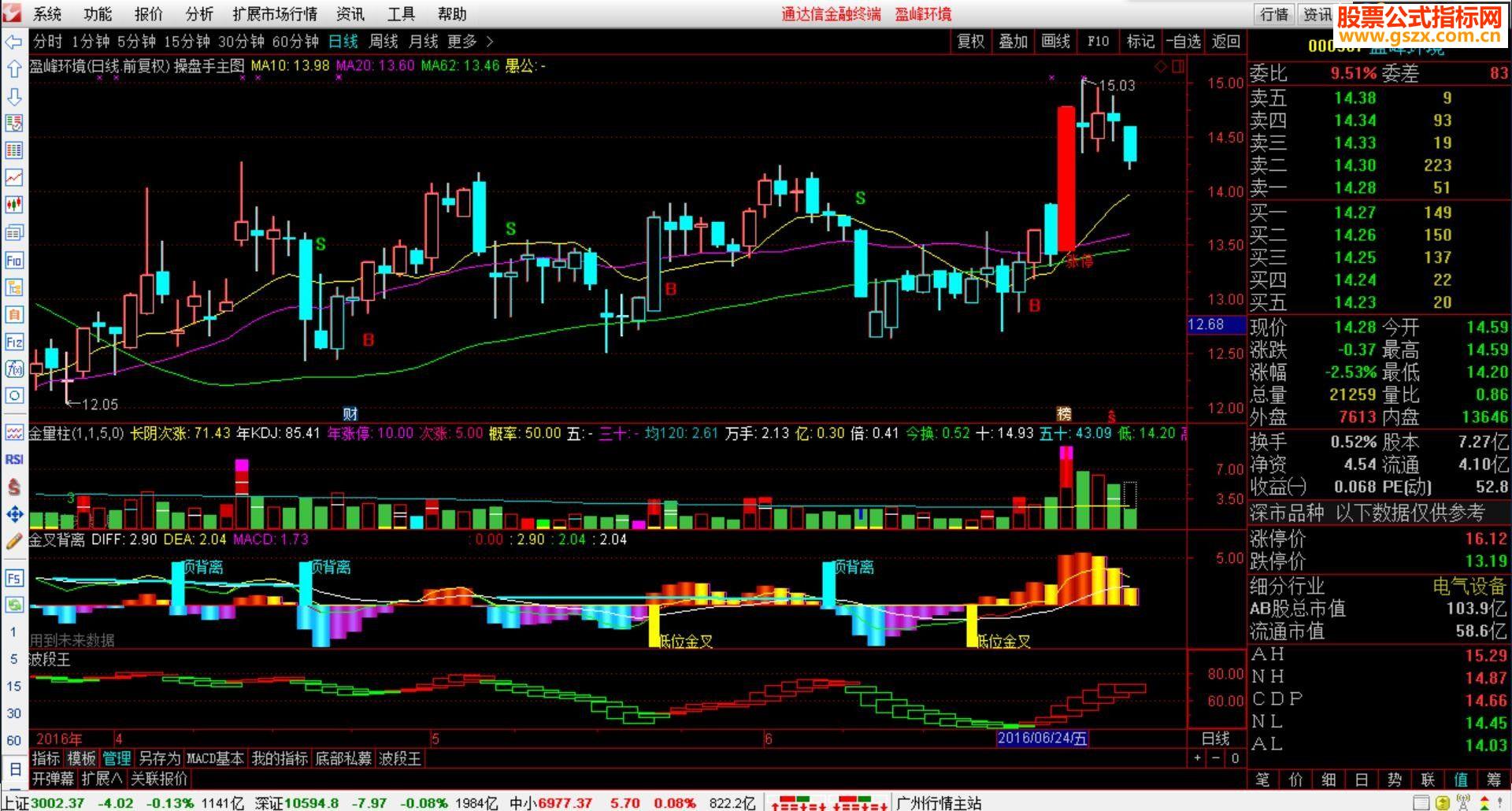Switch to 分时 intraday chart period

47,42
